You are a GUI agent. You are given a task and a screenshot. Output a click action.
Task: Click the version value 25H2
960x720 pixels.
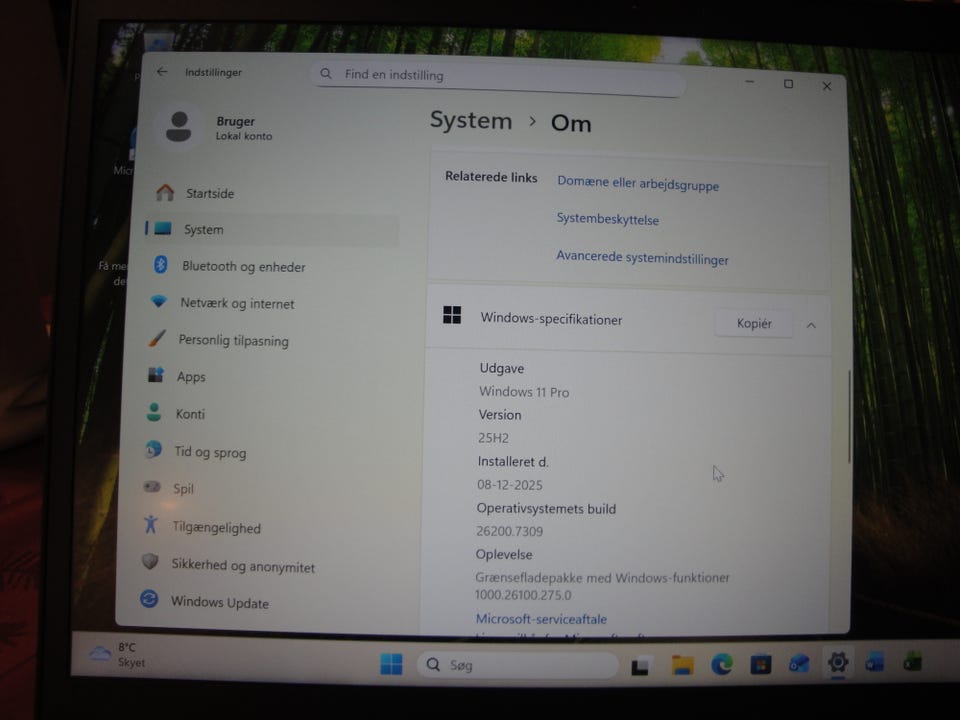point(493,438)
